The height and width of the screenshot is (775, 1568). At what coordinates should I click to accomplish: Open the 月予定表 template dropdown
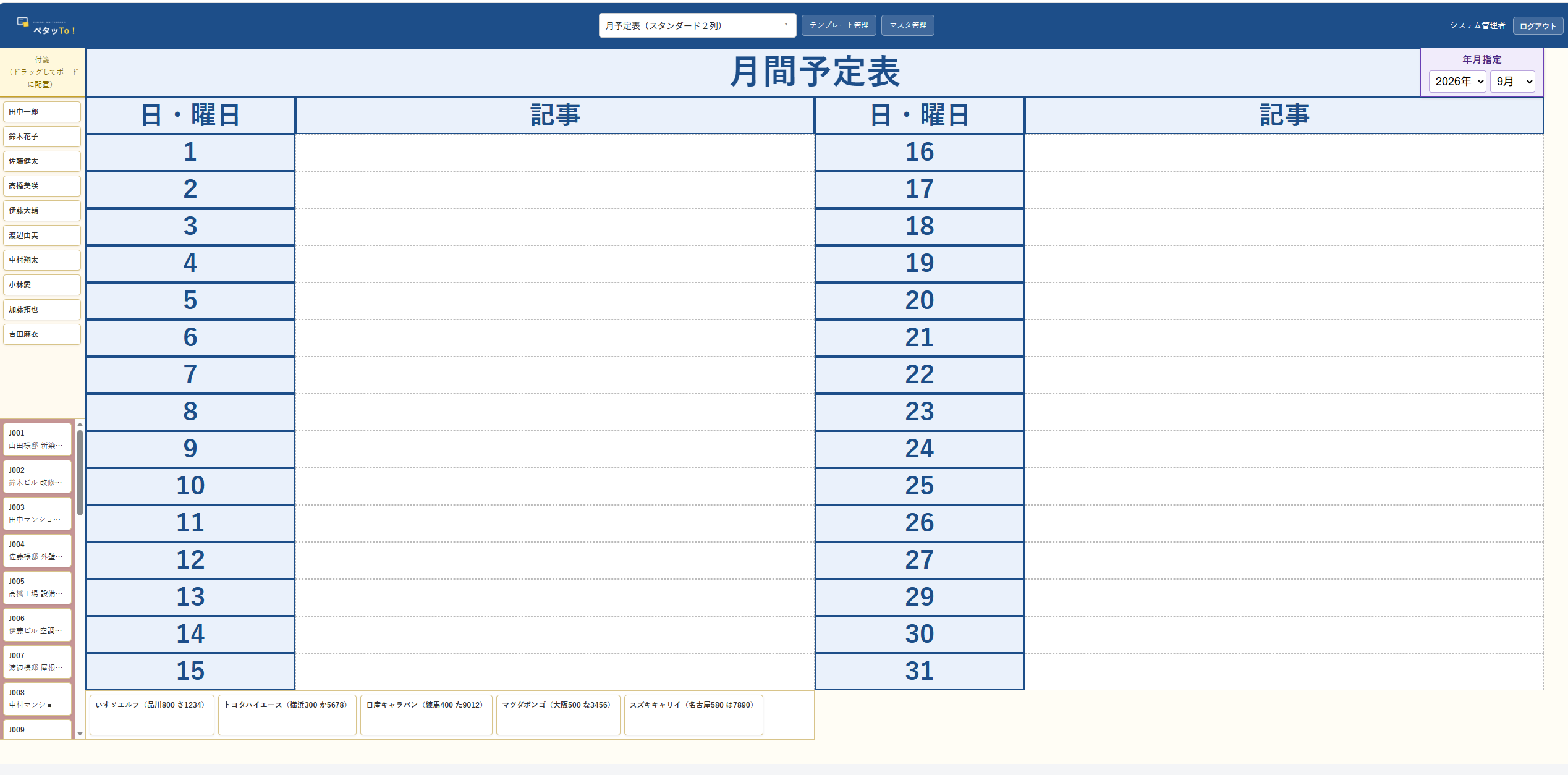coord(697,25)
